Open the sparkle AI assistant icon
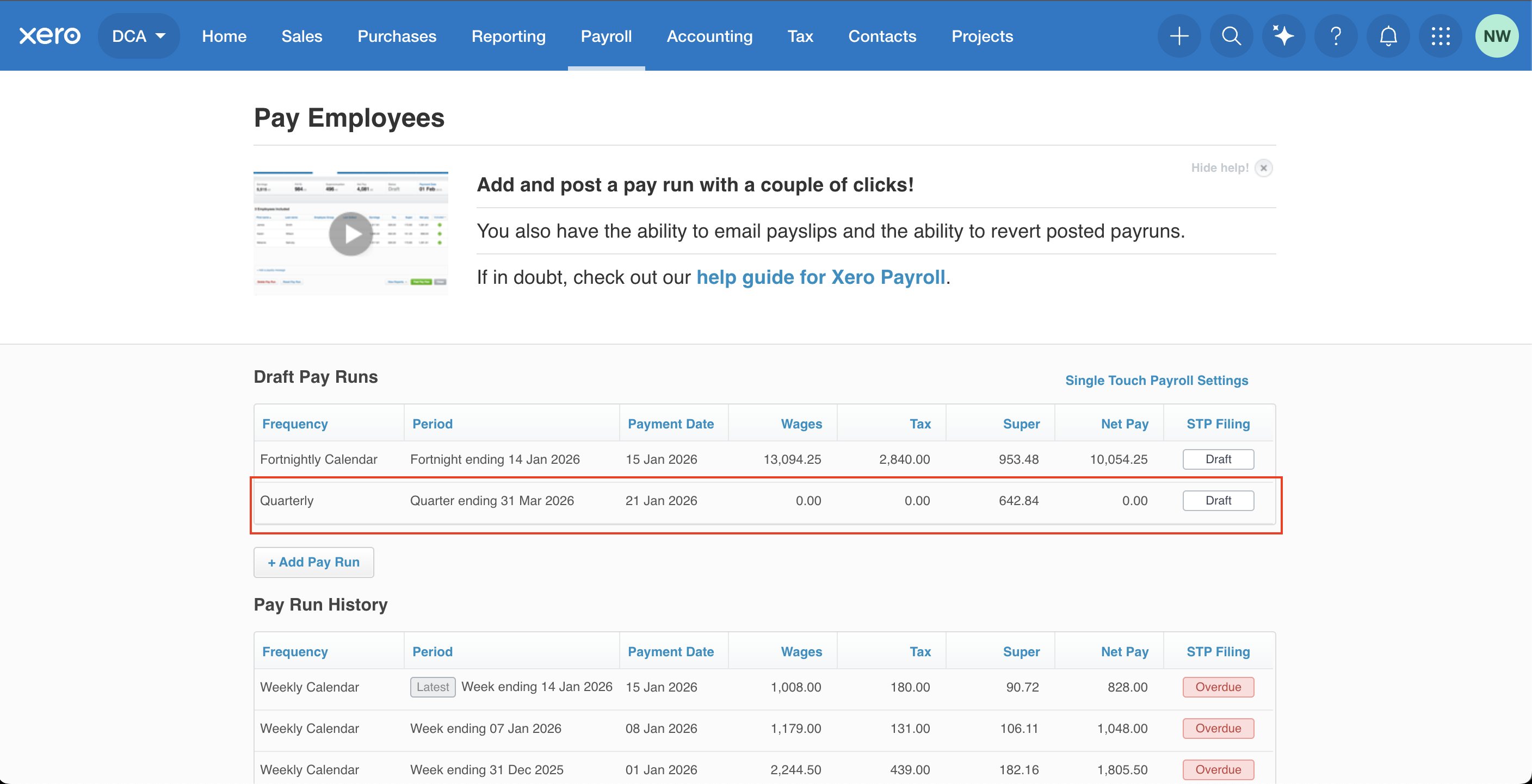This screenshot has height=784, width=1532. click(1283, 36)
